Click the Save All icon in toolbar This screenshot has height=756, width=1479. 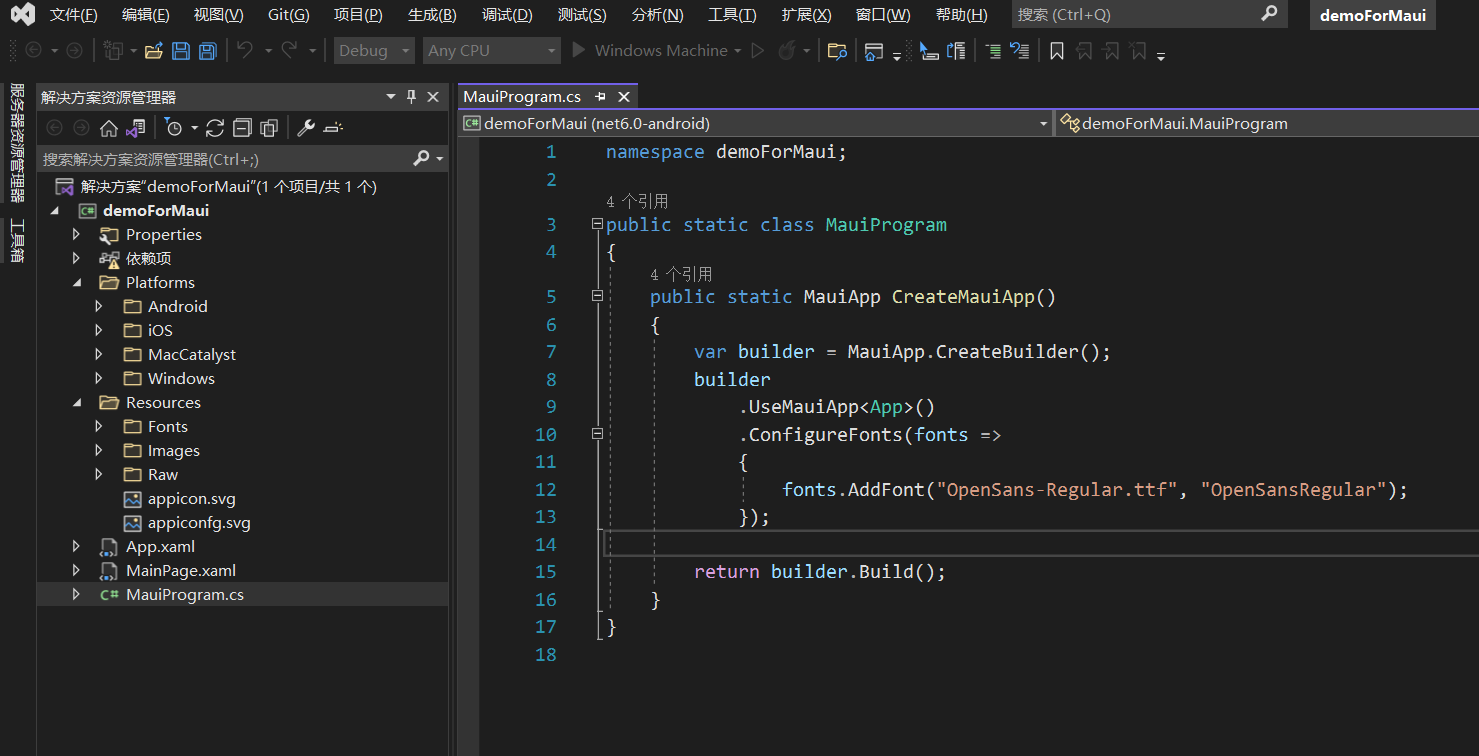pyautogui.click(x=207, y=51)
